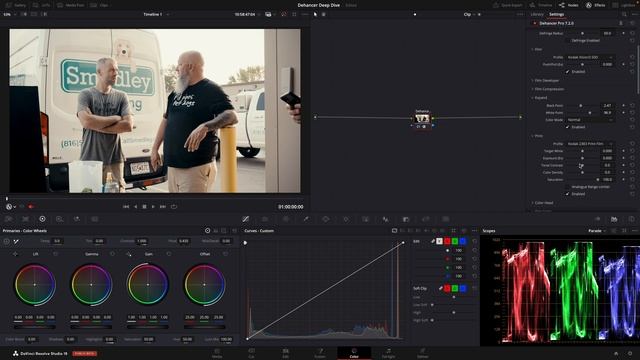Enable the Defringe Enabled checkbox
Viewport: 640px width, 360px height.
567,40
